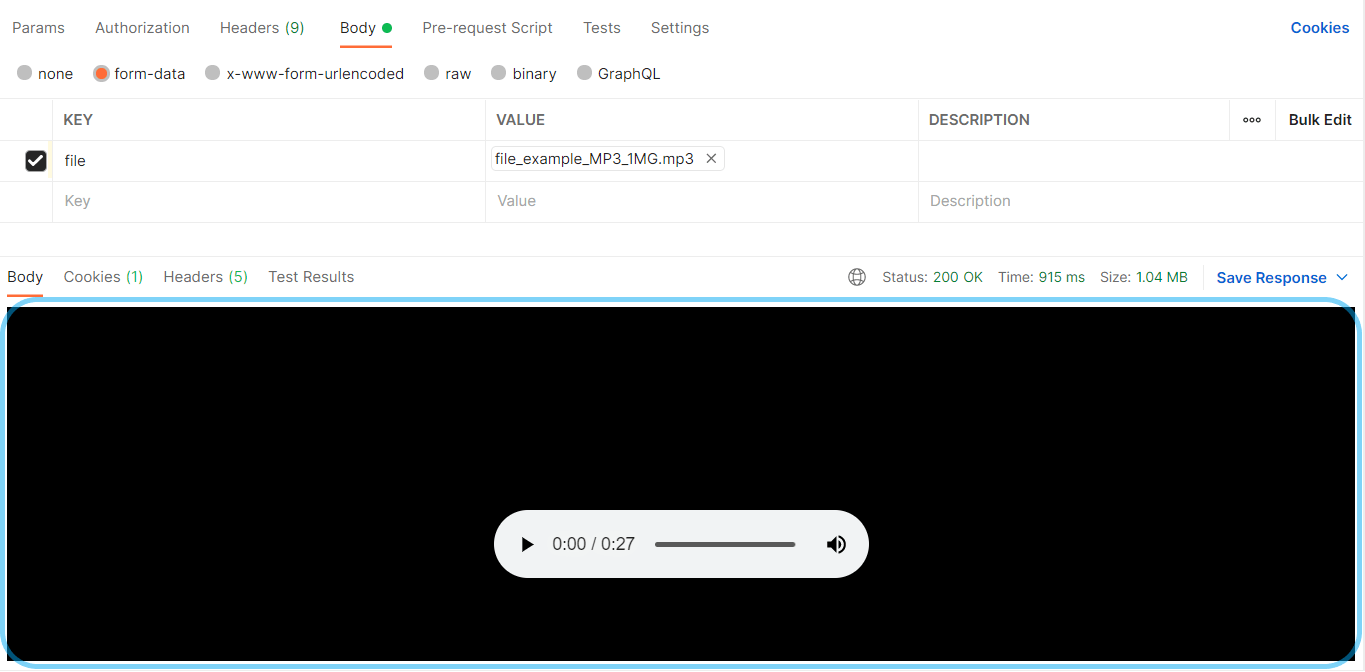The height and width of the screenshot is (672, 1365).
Task: Select GraphQL body type
Action: coord(585,73)
